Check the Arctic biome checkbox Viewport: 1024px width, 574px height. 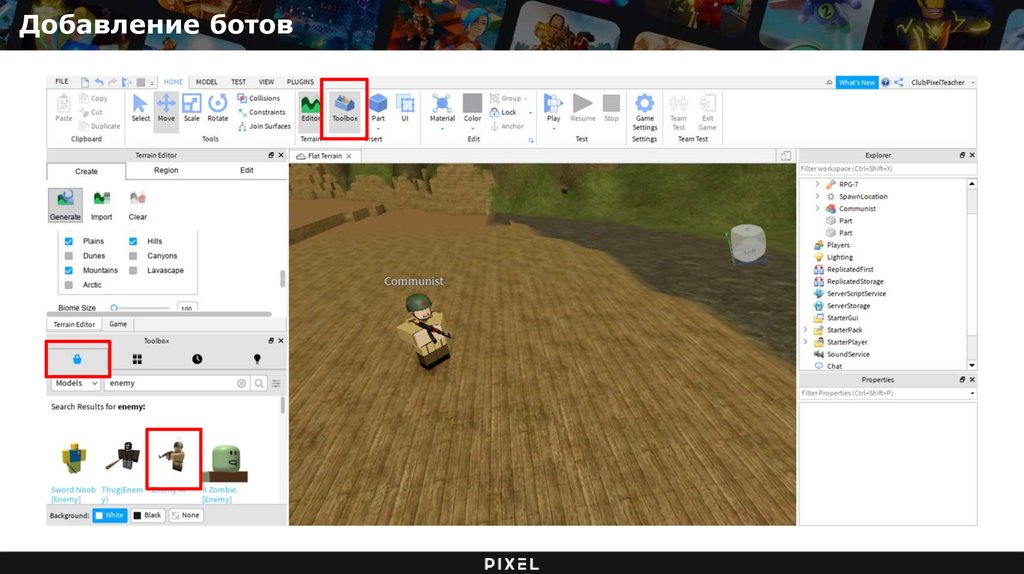[69, 285]
